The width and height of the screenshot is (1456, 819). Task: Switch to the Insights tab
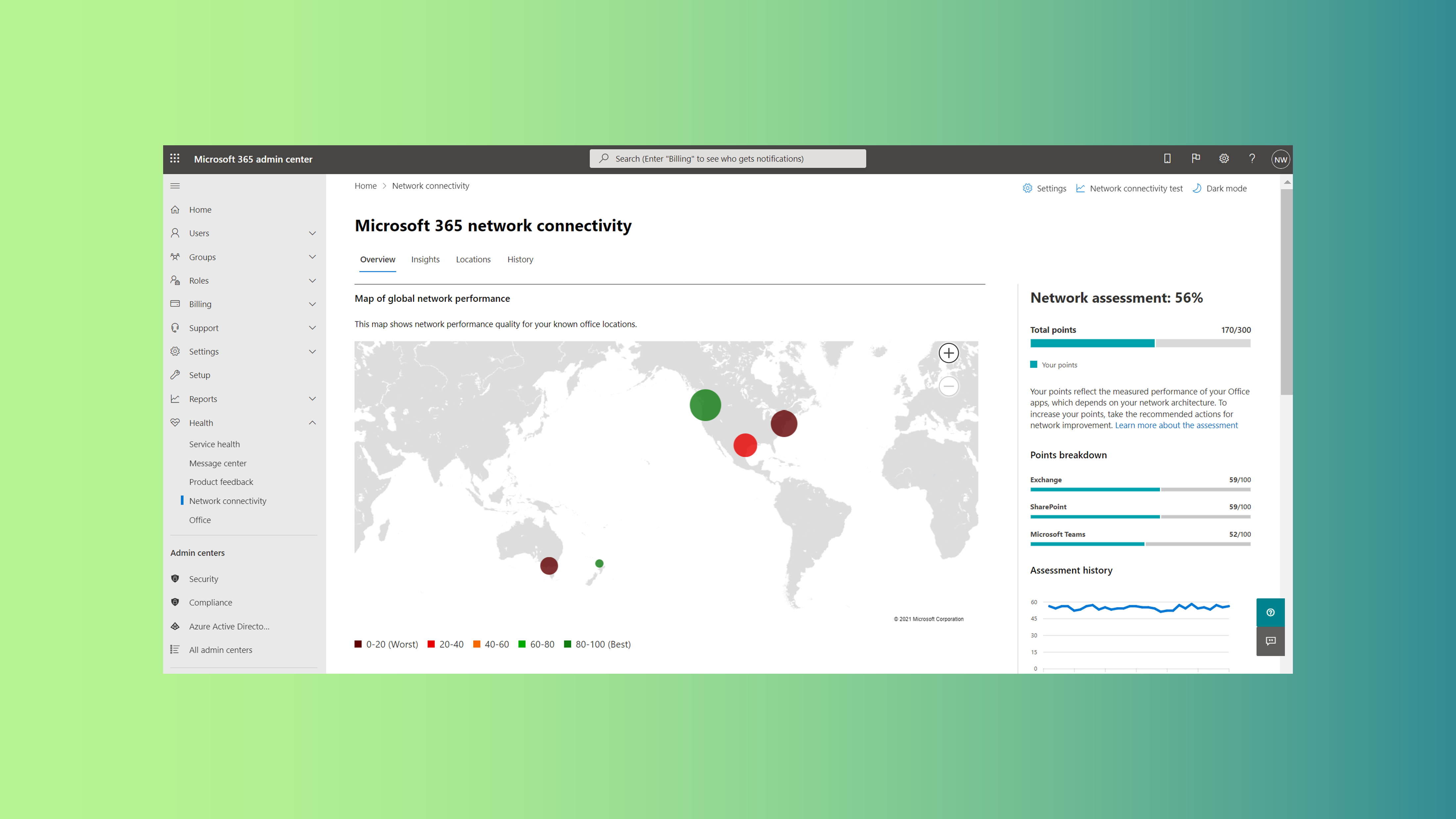click(x=425, y=259)
